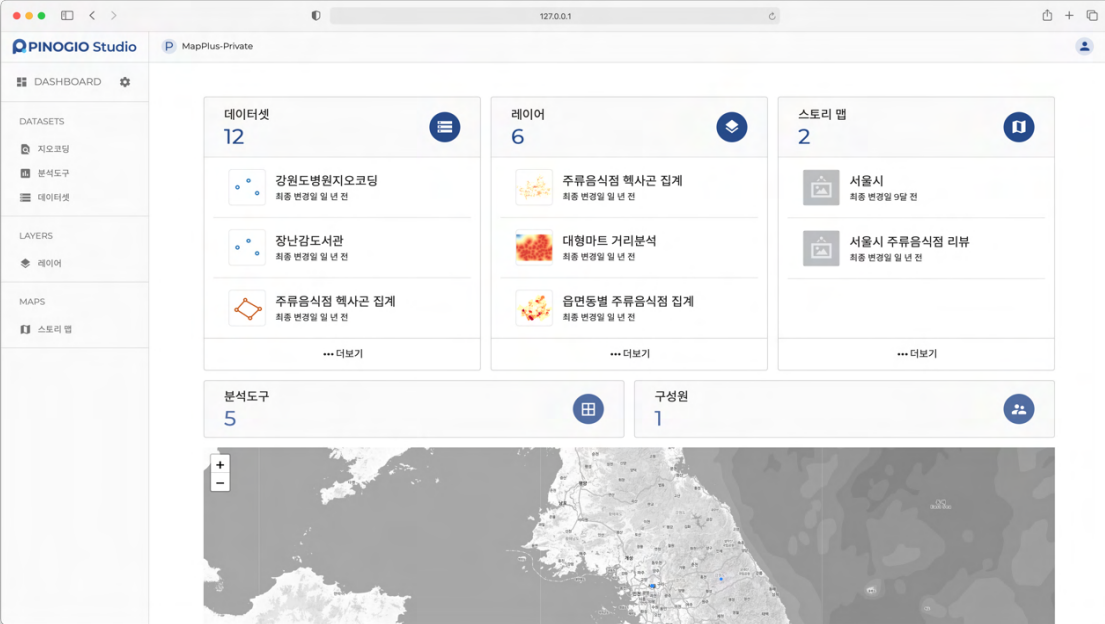Show more story maps via 더보기

tap(916, 354)
